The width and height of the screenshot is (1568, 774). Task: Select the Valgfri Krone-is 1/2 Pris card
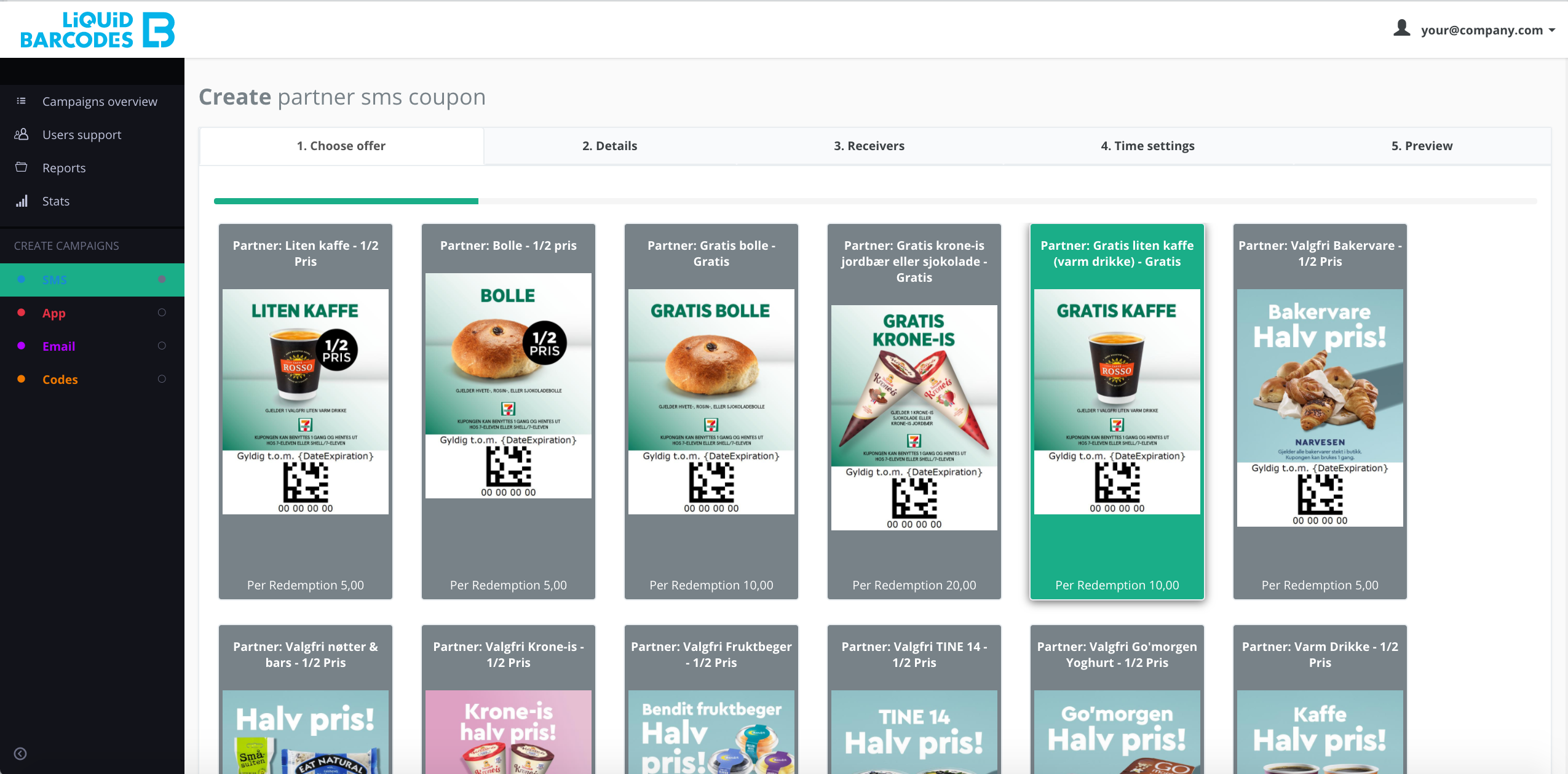(509, 700)
